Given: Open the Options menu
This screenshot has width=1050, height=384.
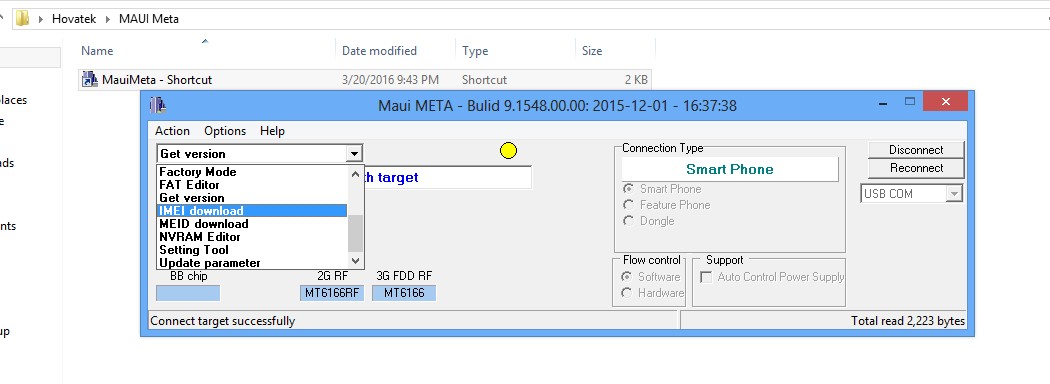Looking at the screenshot, I should coord(225,131).
